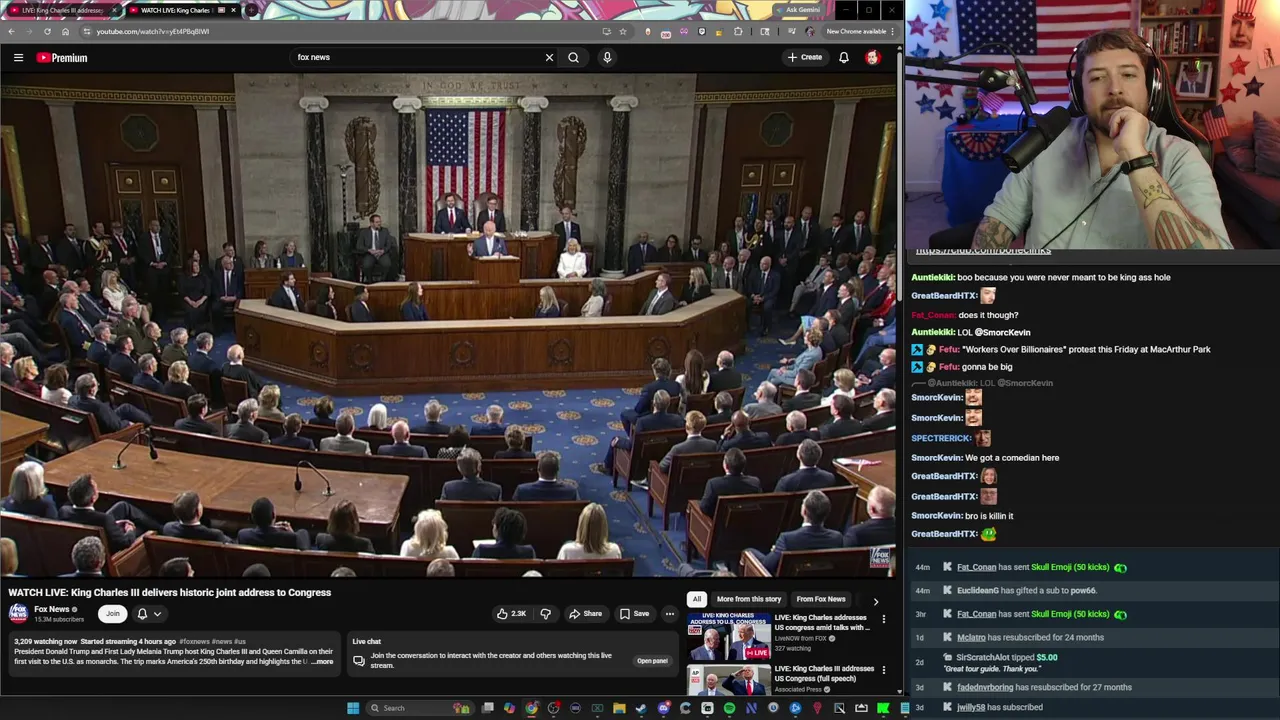Screen dimensions: 1280x720
Task: Save the video to a playlist
Action: (x=634, y=614)
